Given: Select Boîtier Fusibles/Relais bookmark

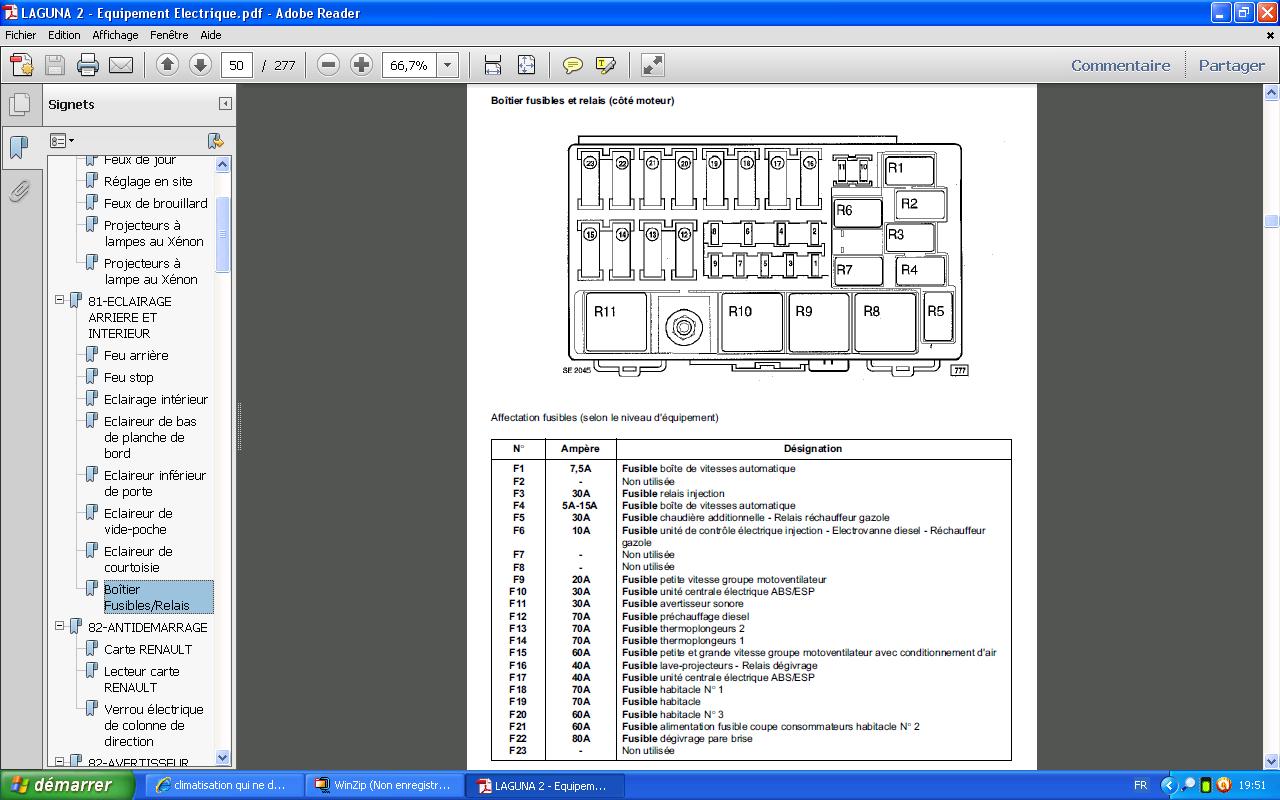Looking at the screenshot, I should 158,597.
